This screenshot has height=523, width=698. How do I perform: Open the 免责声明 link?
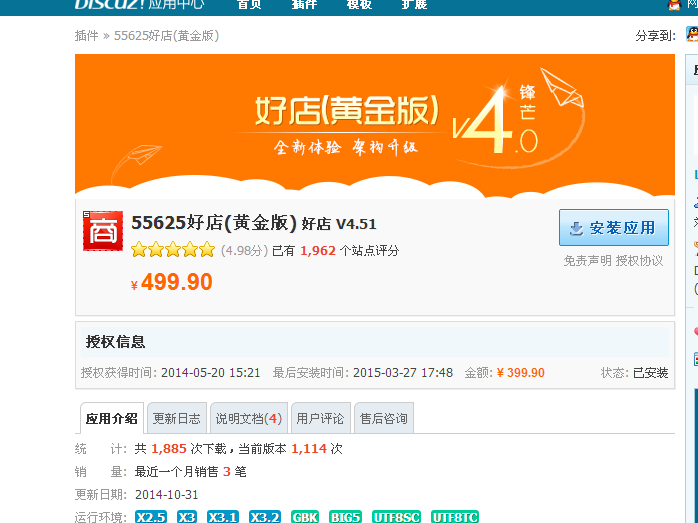pos(588,261)
